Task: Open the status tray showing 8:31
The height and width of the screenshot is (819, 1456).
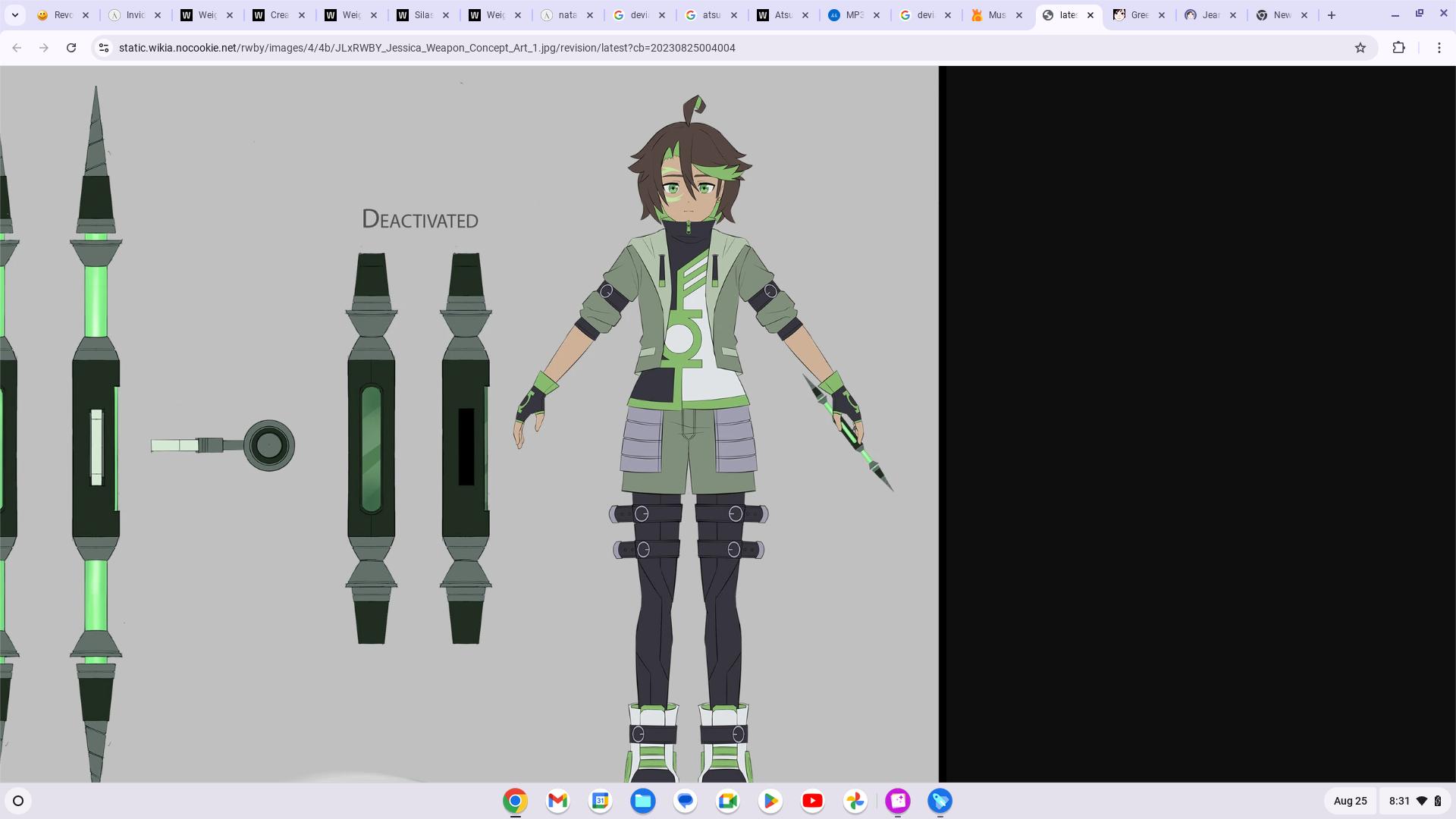Action: (1415, 801)
